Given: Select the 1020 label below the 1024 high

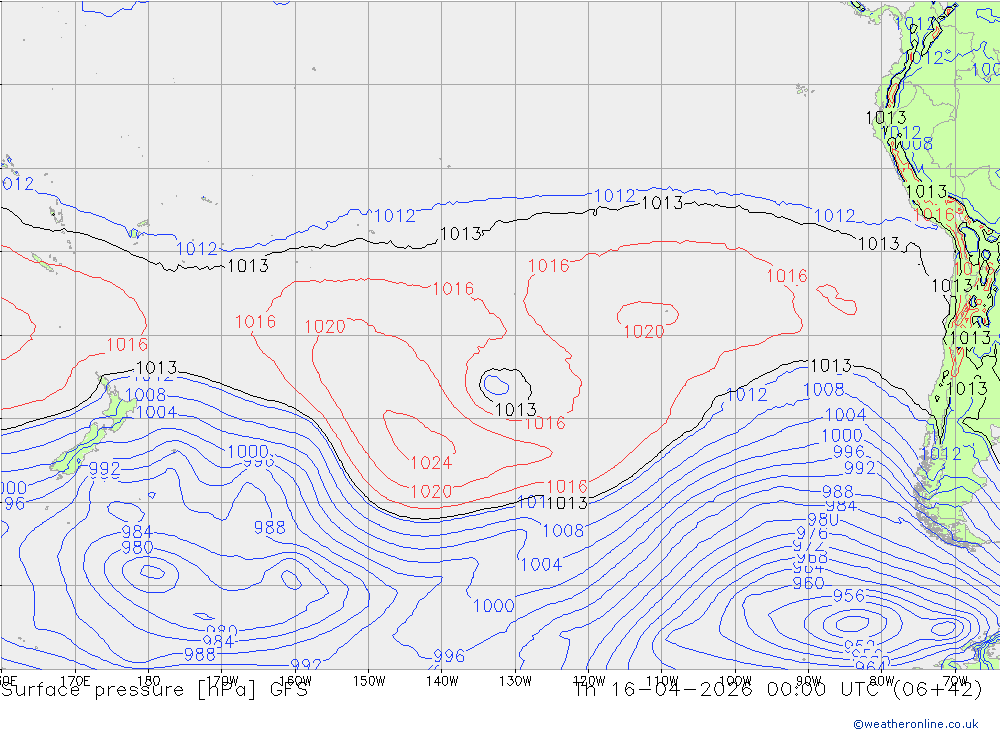Looking at the screenshot, I should tap(431, 491).
